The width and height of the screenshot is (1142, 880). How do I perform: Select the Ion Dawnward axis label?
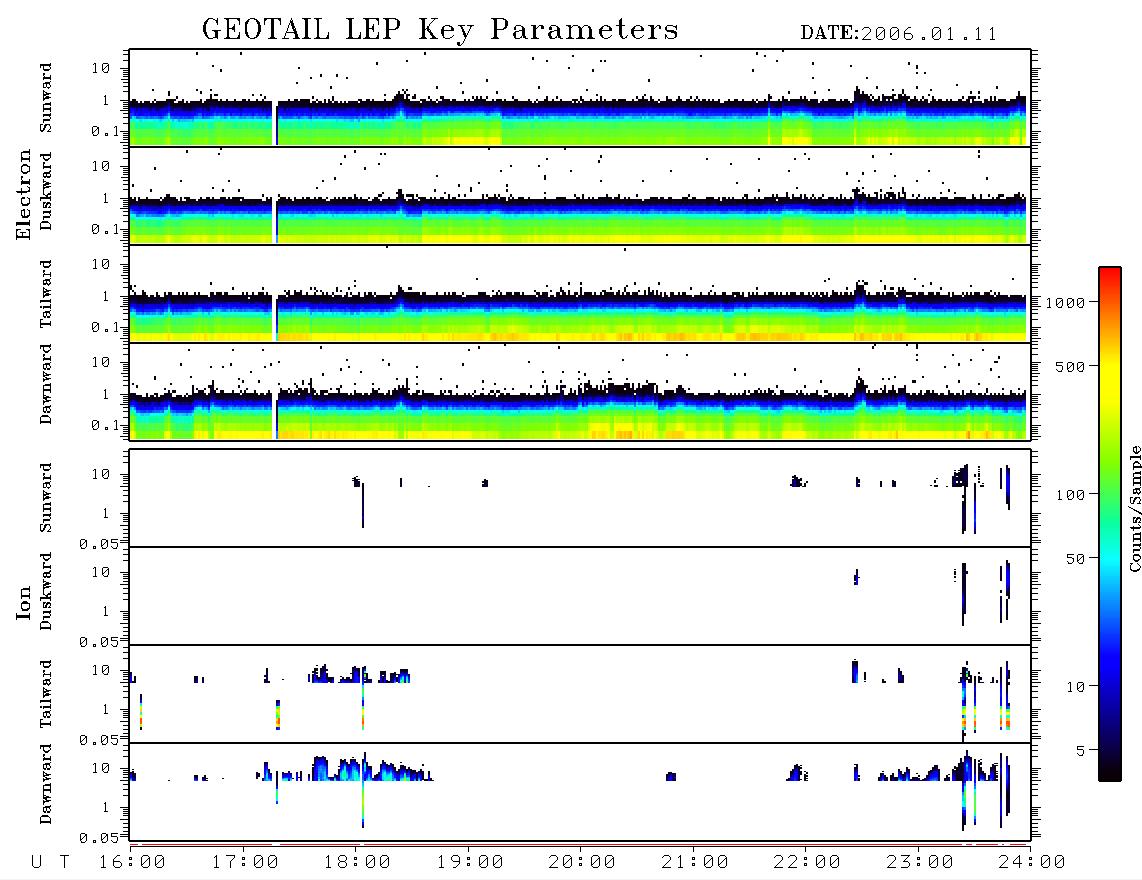46,784
